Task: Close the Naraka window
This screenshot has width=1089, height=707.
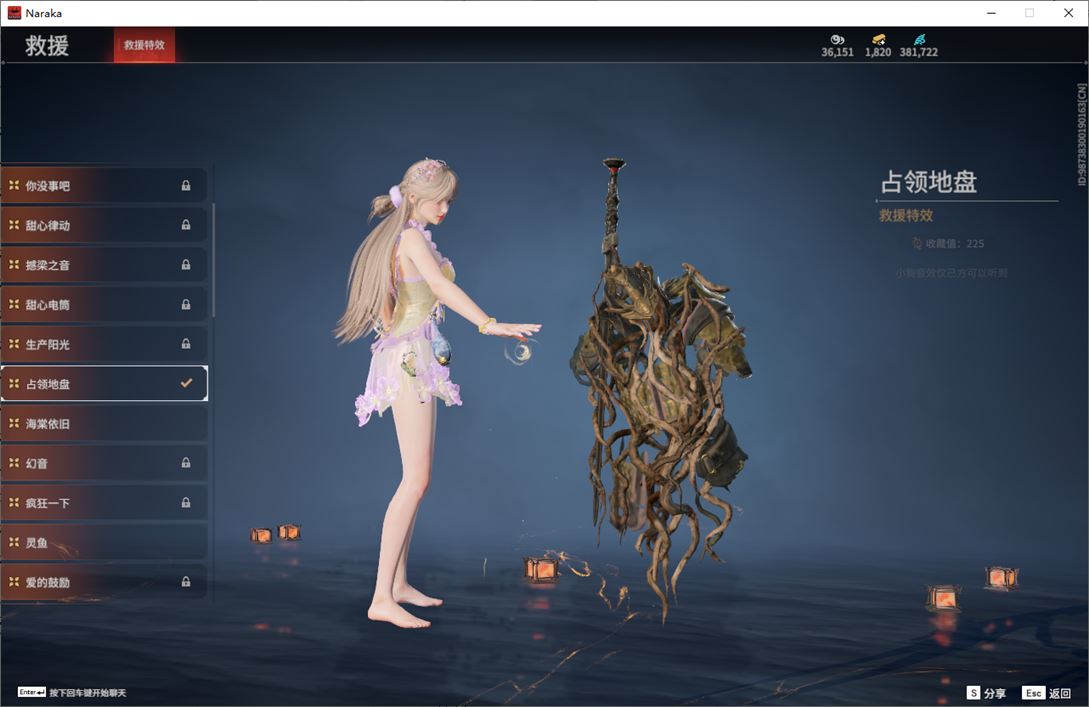Action: 1068,13
